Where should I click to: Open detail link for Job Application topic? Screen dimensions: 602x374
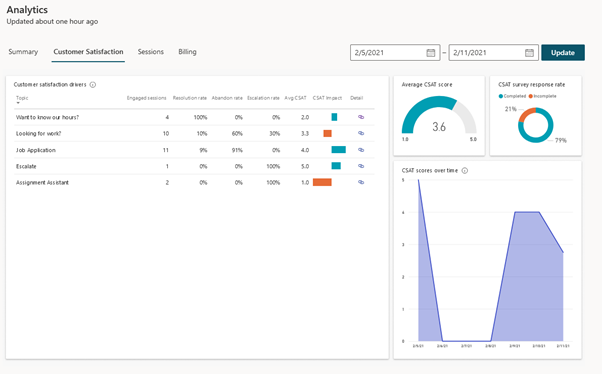pos(361,150)
